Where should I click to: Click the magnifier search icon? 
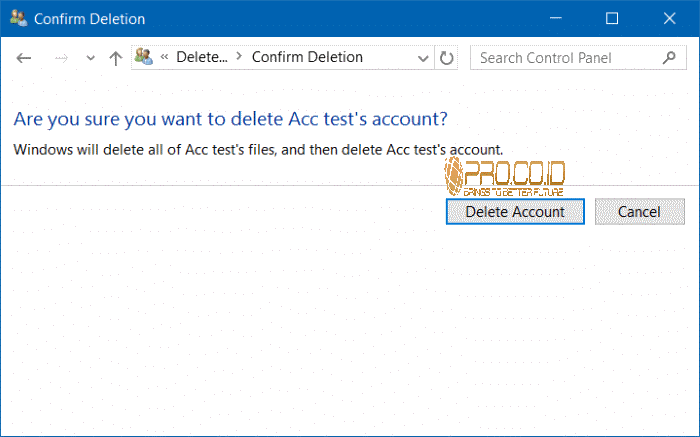[669, 58]
